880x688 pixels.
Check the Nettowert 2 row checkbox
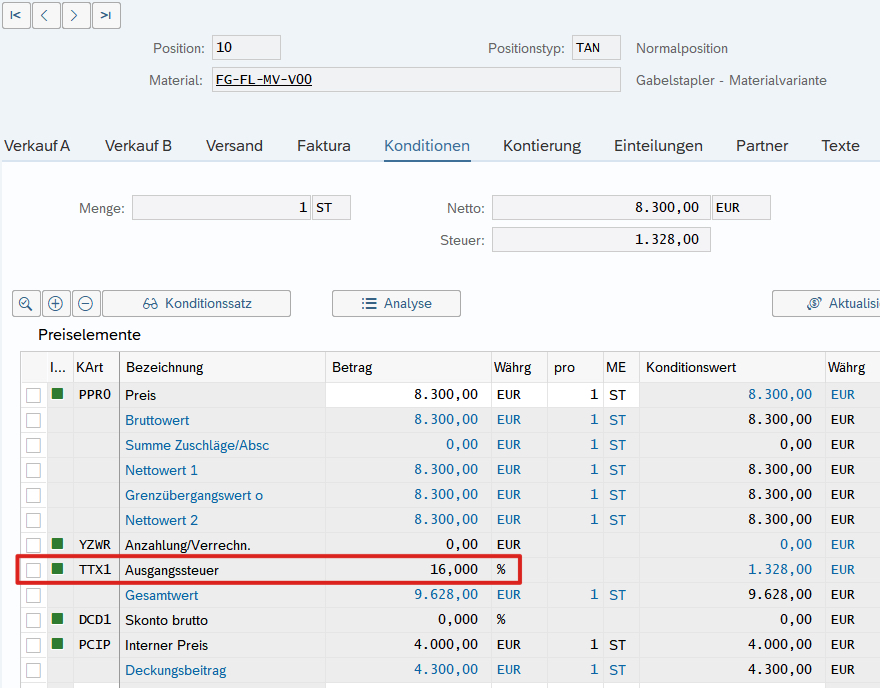pyautogui.click(x=34, y=520)
